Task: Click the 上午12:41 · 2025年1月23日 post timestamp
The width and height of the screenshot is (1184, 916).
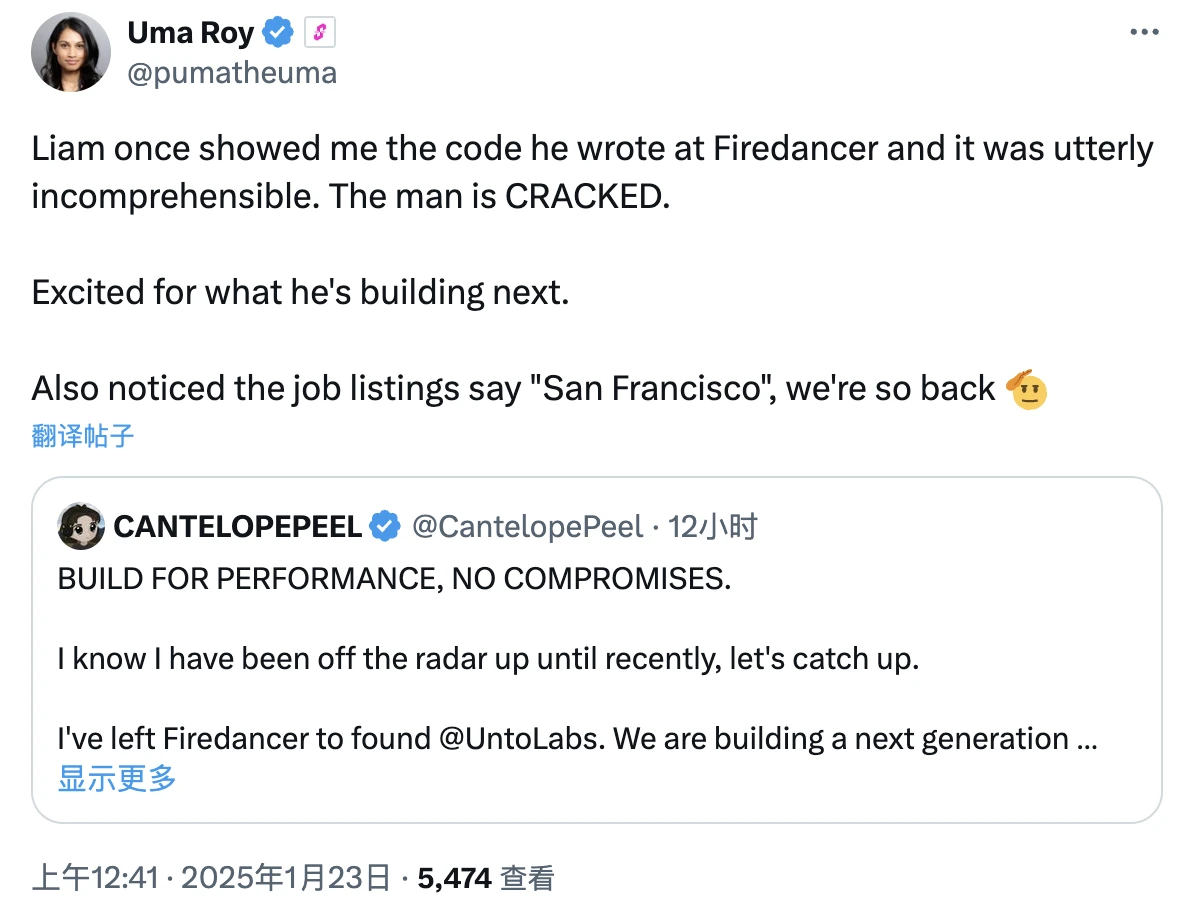Action: 211,878
